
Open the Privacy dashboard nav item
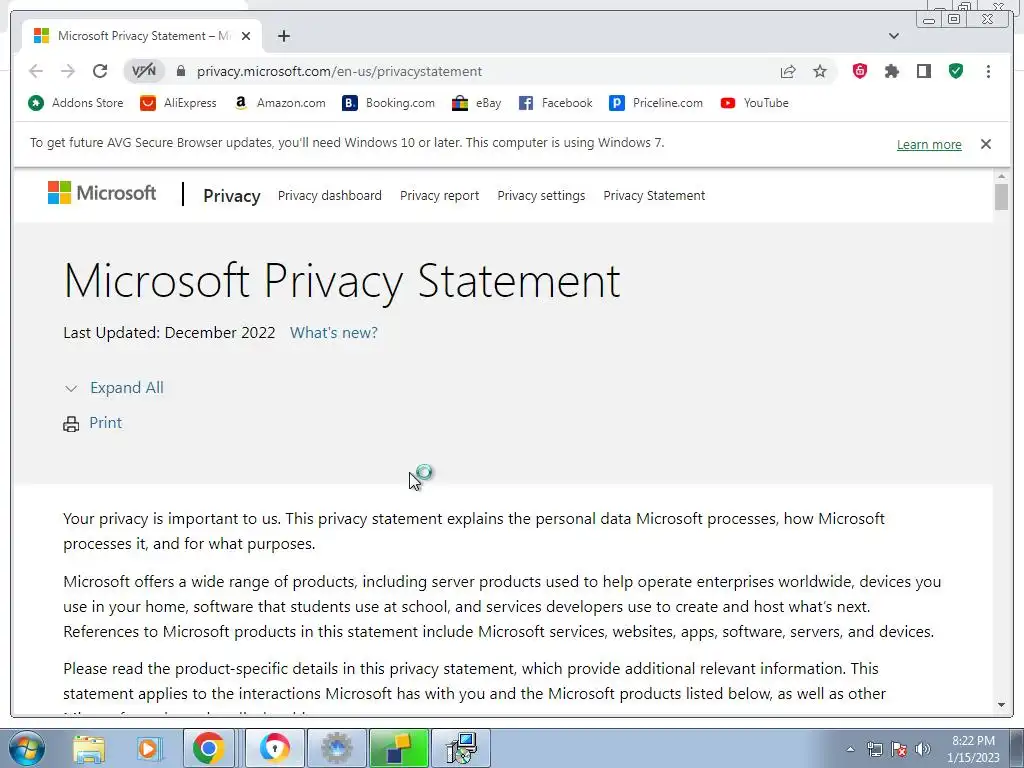[x=330, y=196]
